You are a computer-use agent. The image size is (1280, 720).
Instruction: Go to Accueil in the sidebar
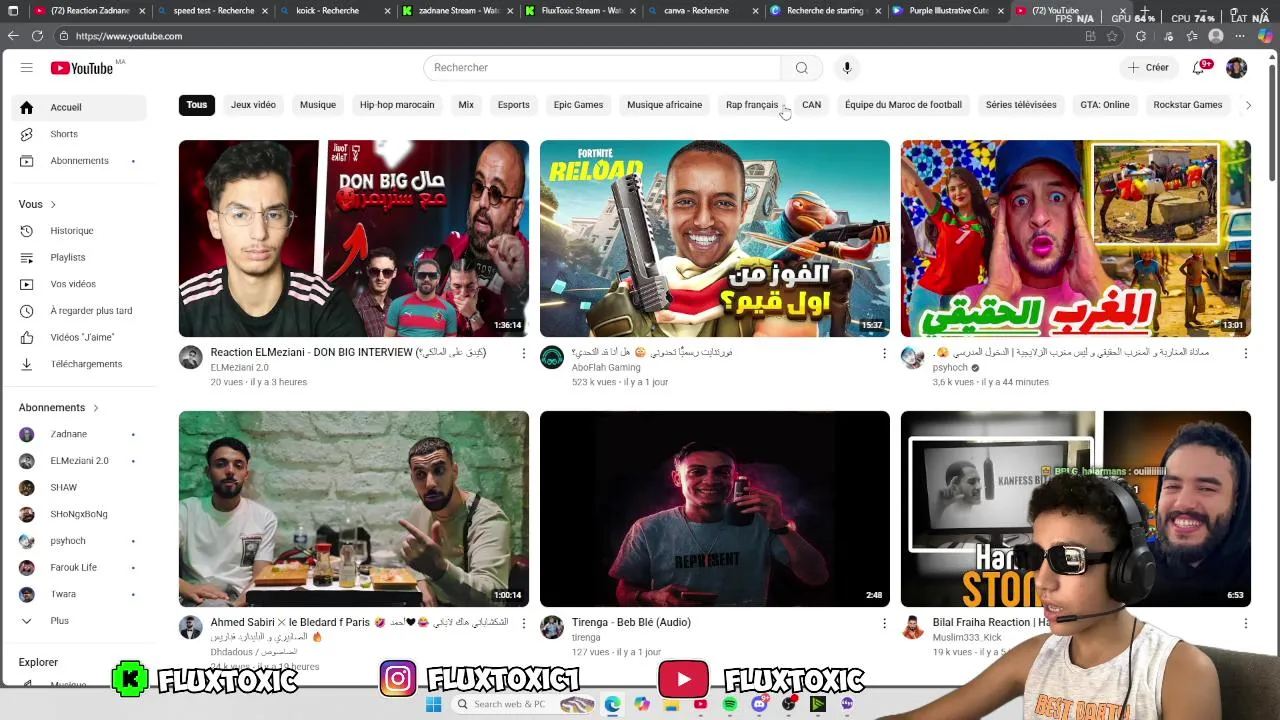point(80,107)
